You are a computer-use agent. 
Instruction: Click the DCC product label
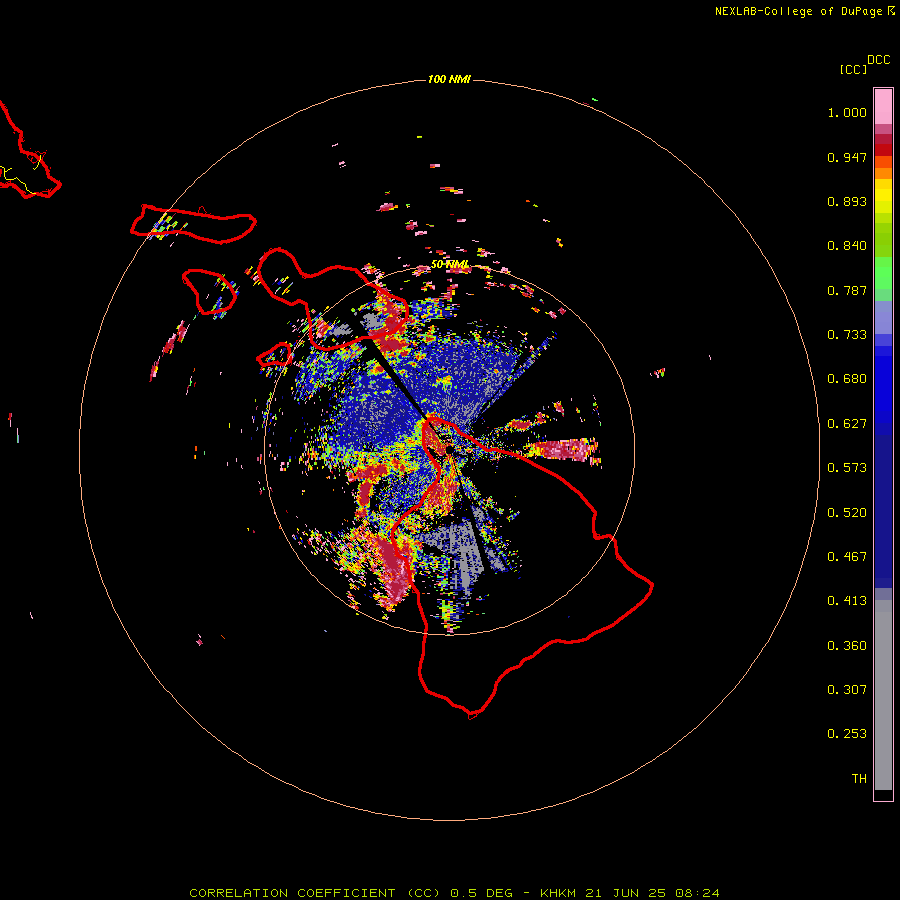pos(878,60)
